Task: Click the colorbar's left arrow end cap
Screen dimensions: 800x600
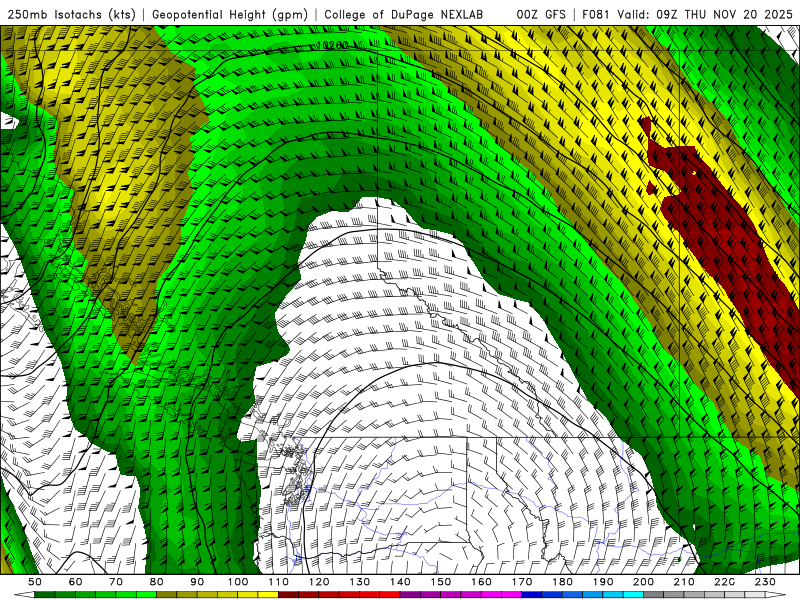Action: tap(24, 595)
